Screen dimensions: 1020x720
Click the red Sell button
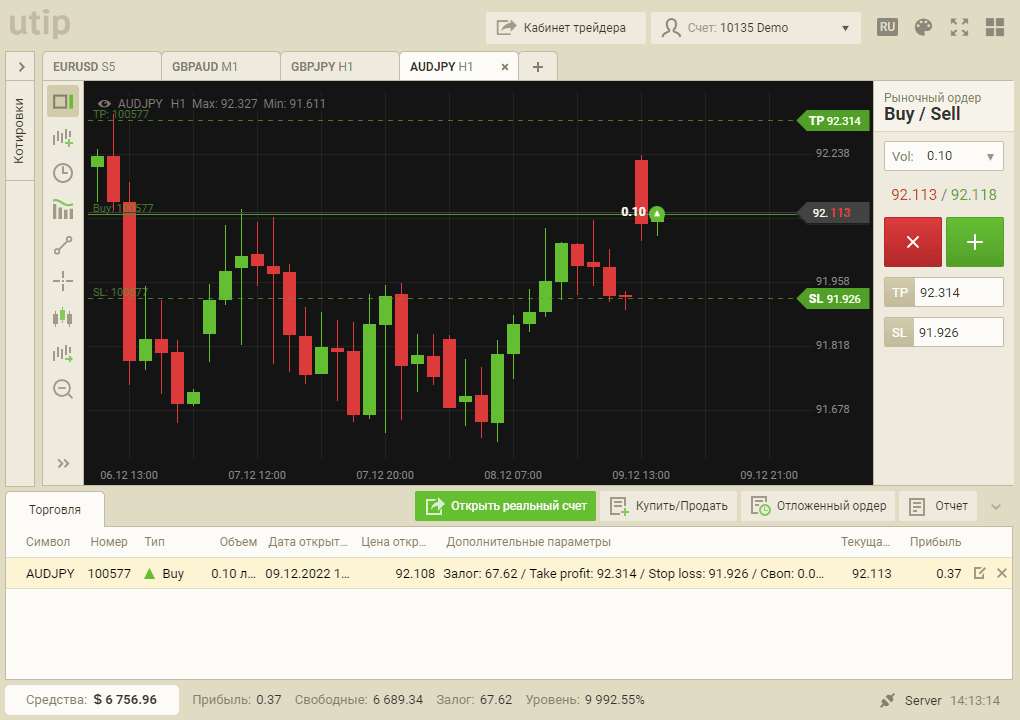point(913,242)
